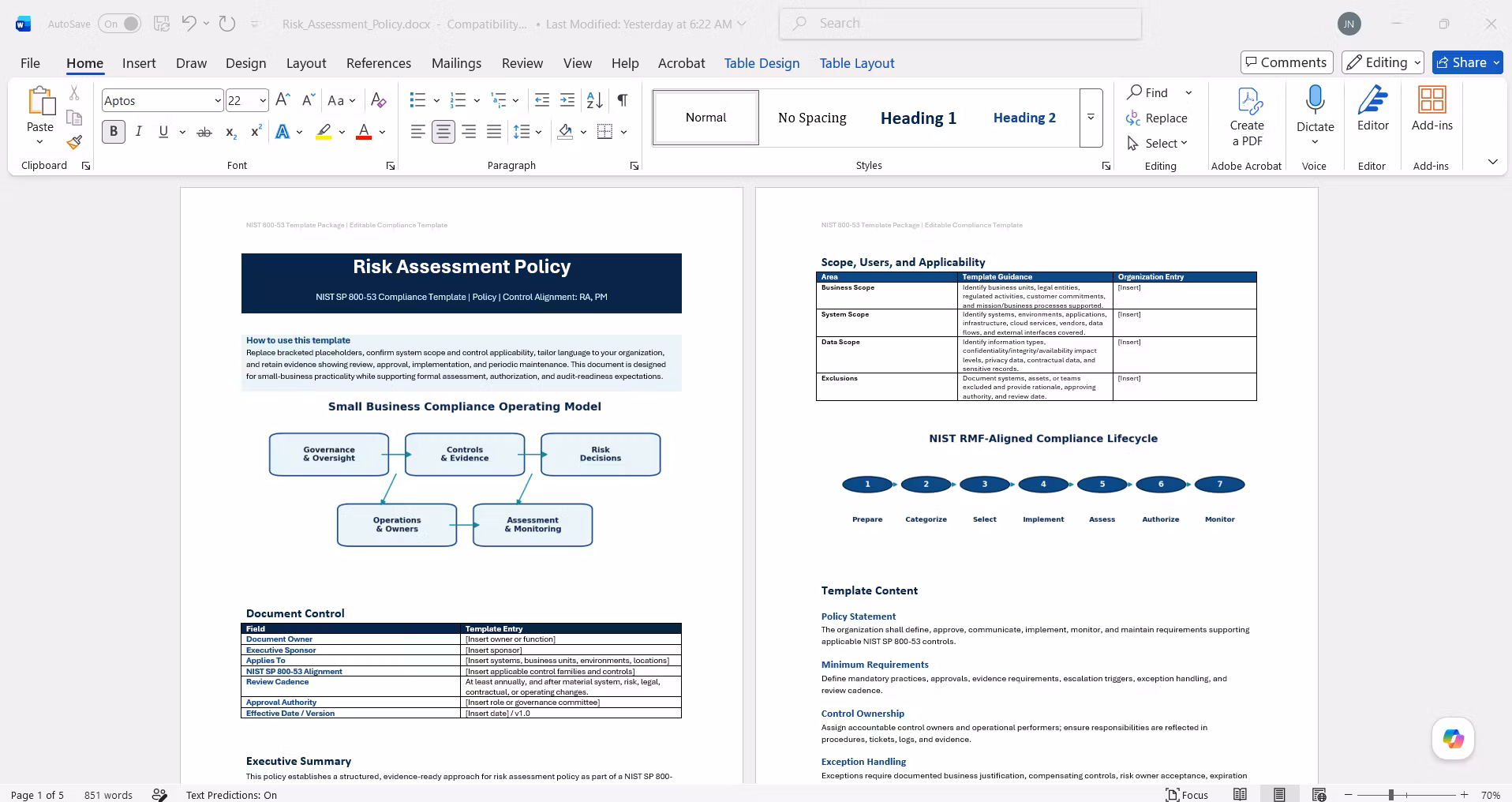
Task: Click the Comments button
Action: (x=1286, y=62)
